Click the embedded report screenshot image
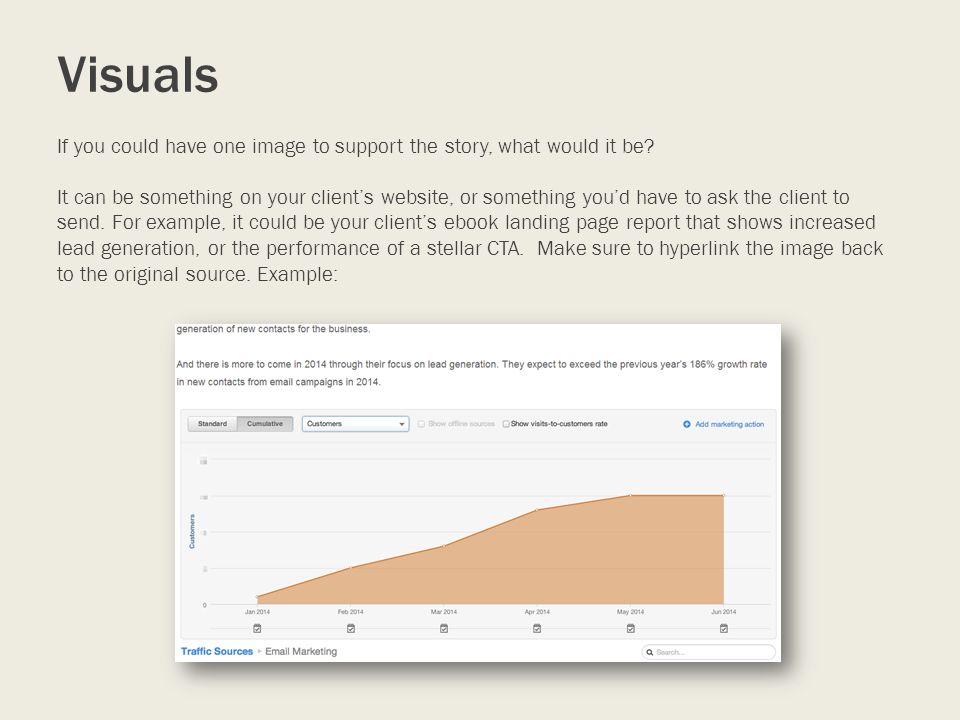960x720 pixels. pyautogui.click(x=478, y=493)
